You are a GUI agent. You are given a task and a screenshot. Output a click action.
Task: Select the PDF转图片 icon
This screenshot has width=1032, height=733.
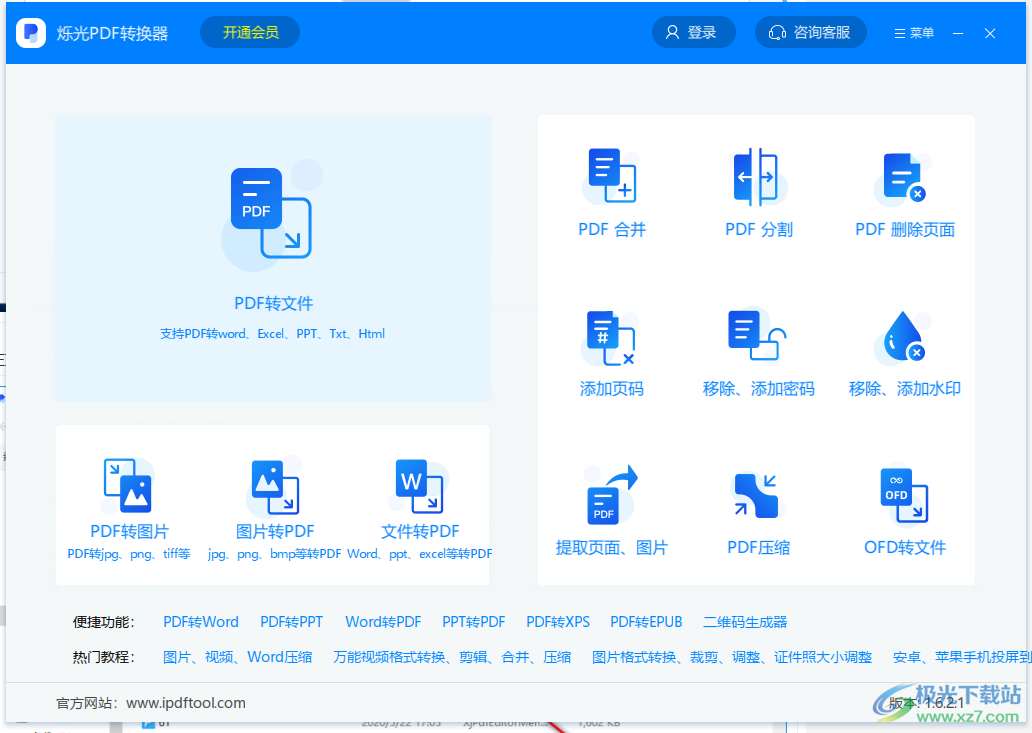tap(128, 486)
